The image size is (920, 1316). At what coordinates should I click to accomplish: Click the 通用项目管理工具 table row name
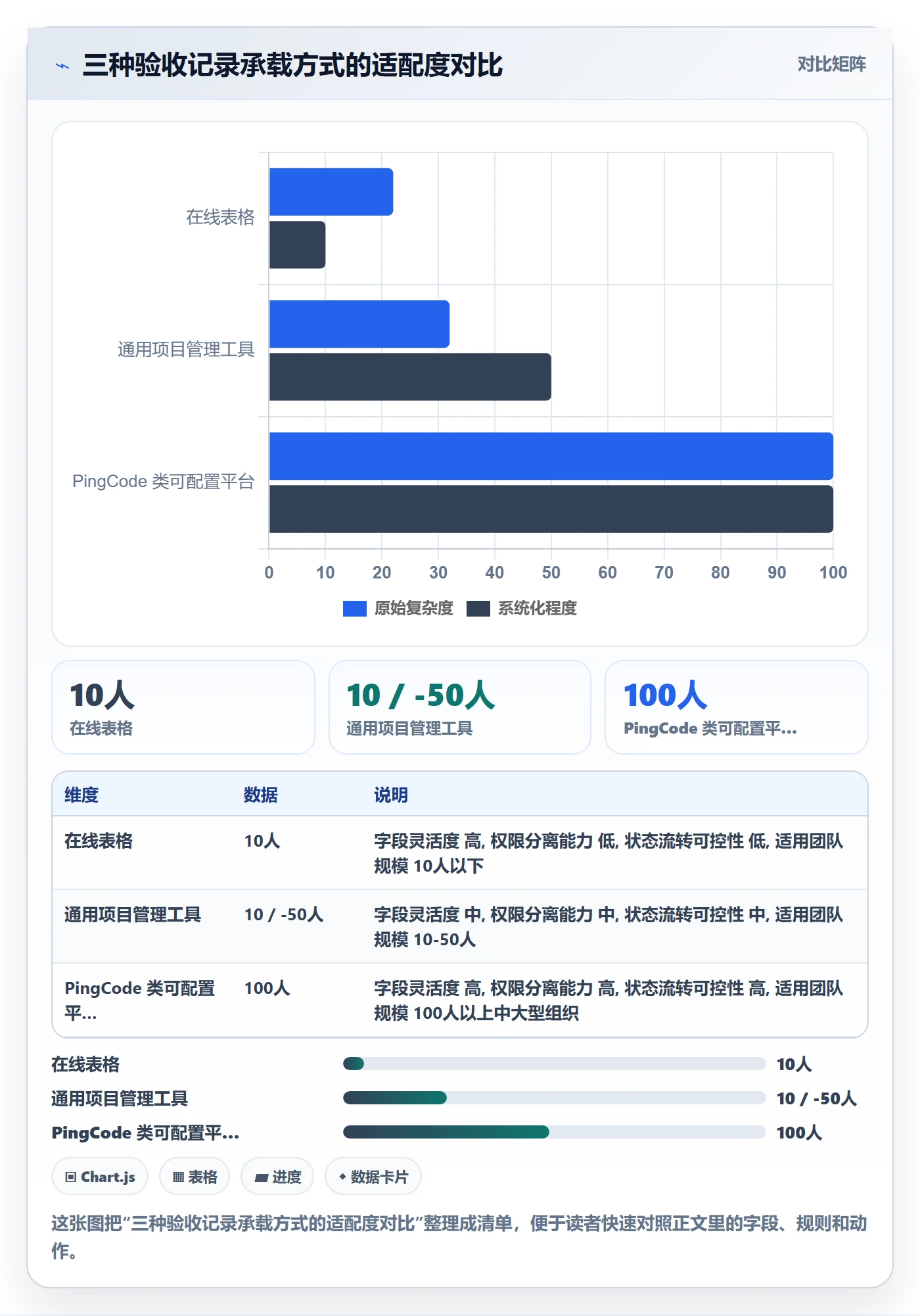(x=133, y=914)
